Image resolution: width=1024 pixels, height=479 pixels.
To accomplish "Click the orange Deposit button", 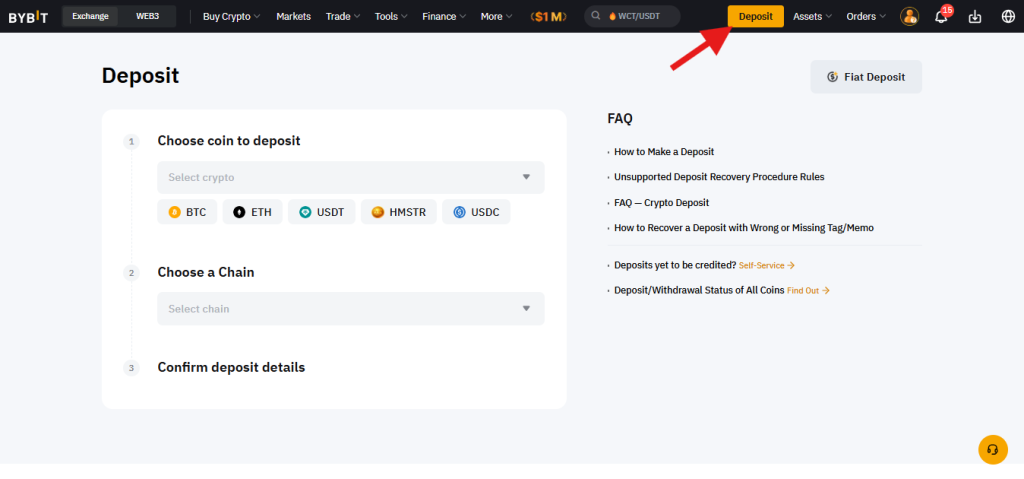I will click(x=756, y=16).
